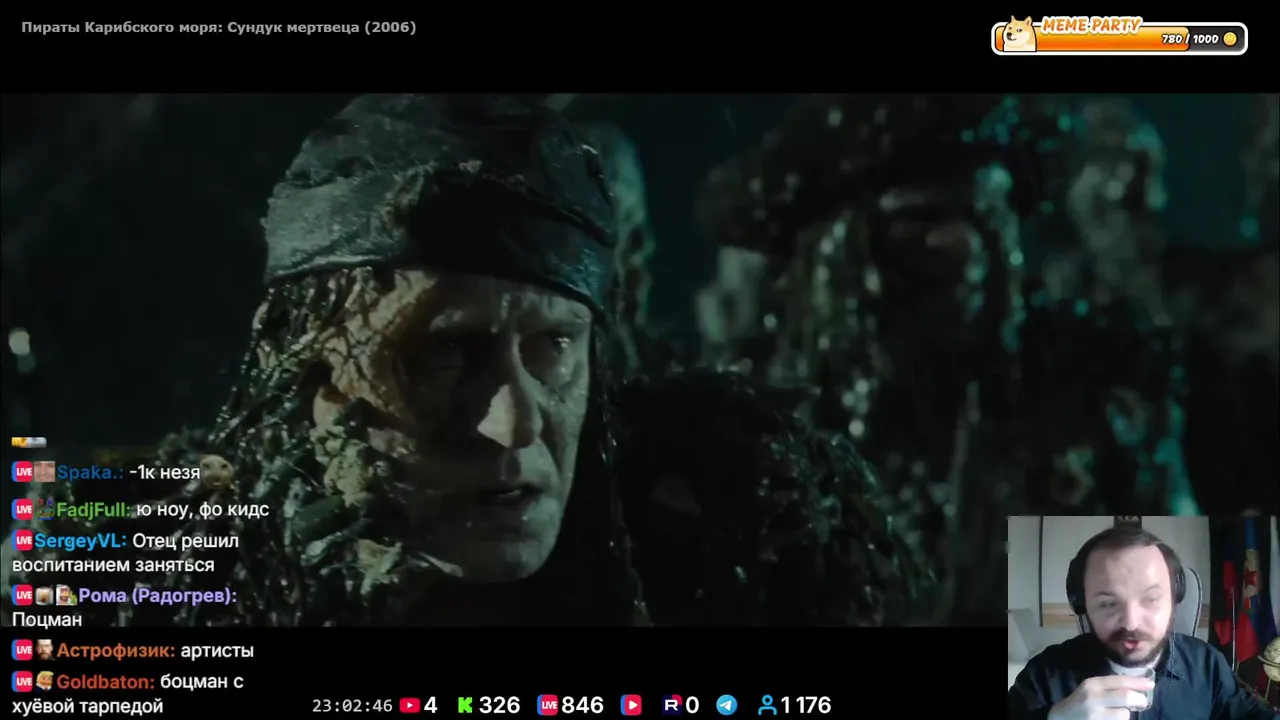Click the red play icon beside the R logo
Viewport: 1280px width, 720px height.
tap(631, 706)
